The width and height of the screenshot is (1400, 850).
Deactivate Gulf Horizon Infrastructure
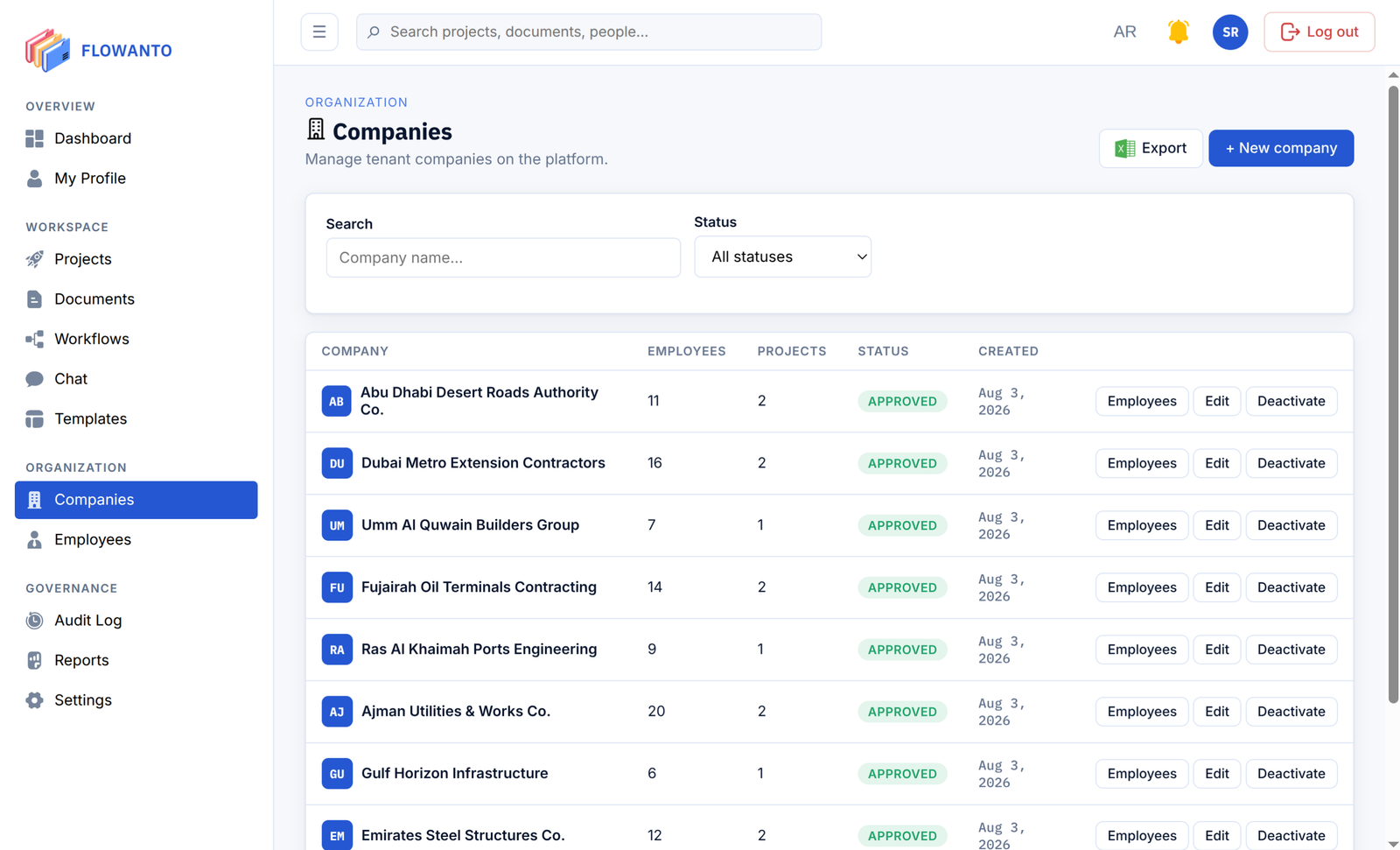(1291, 774)
